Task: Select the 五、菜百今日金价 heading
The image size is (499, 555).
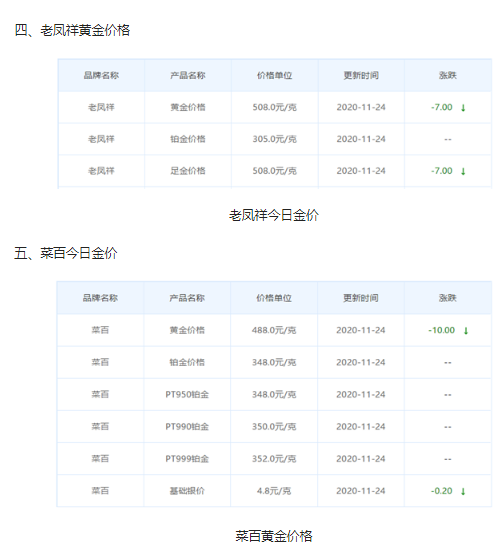Action: click(x=66, y=253)
